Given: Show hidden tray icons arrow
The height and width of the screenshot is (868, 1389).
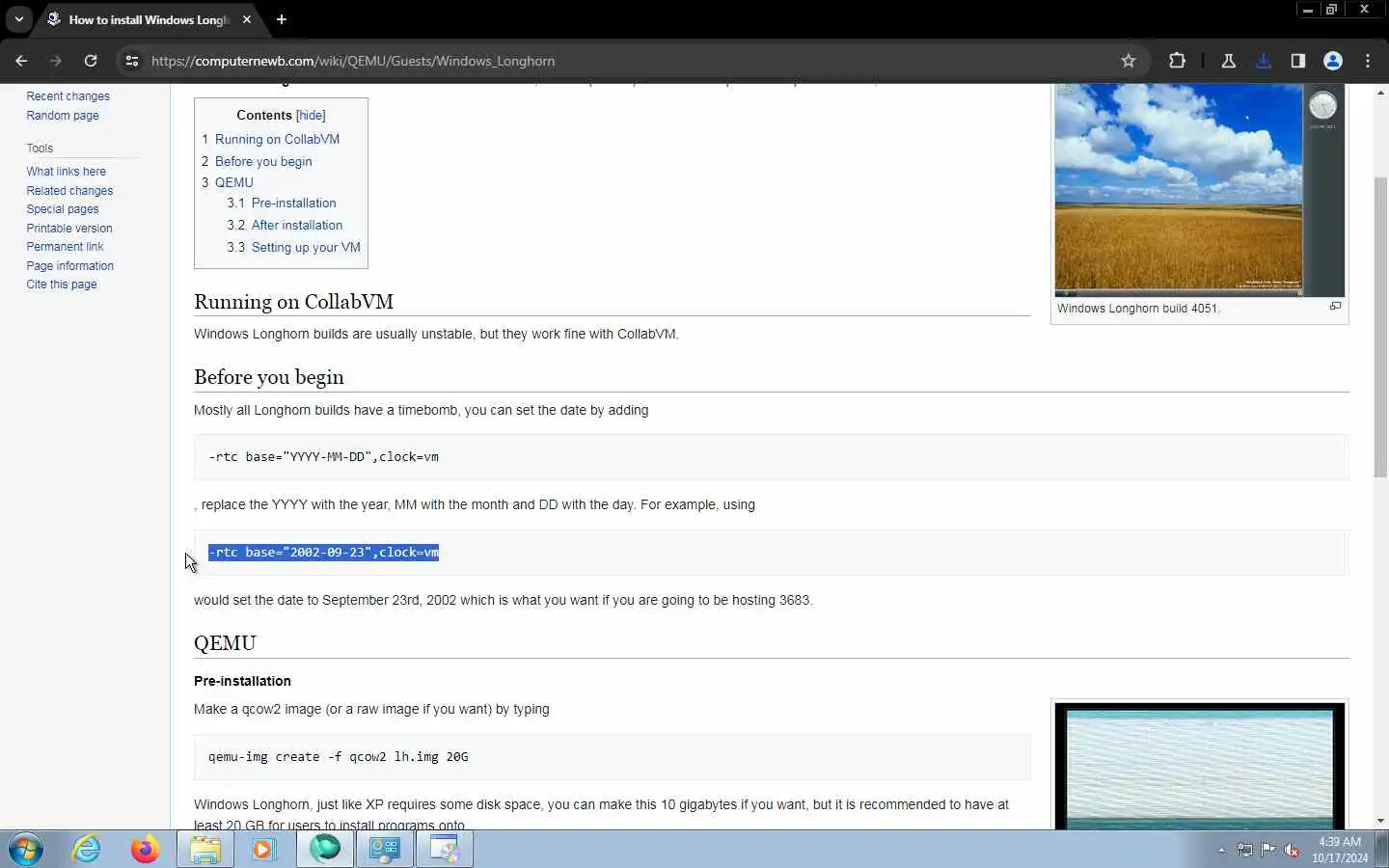Looking at the screenshot, I should pyautogui.click(x=1221, y=851).
